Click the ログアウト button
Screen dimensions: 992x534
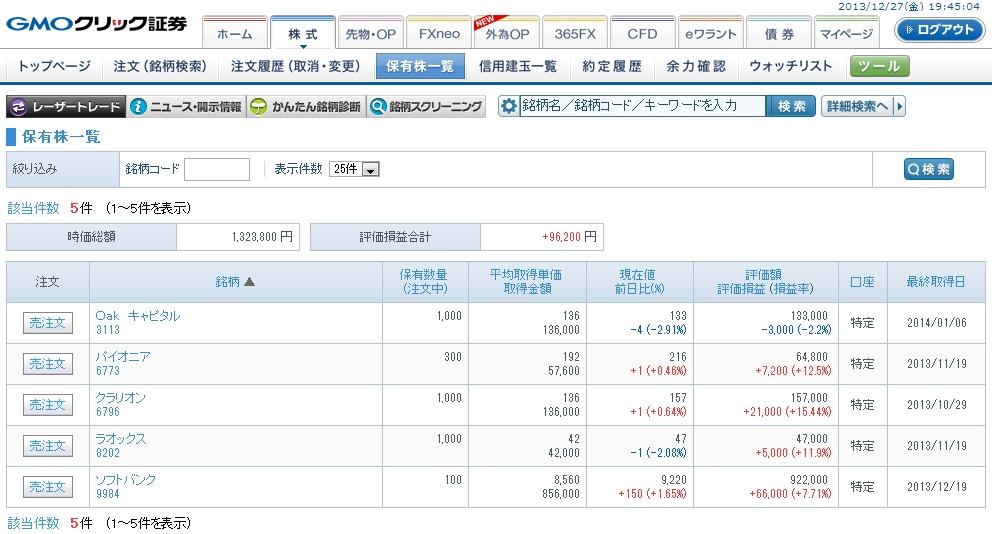pos(939,30)
